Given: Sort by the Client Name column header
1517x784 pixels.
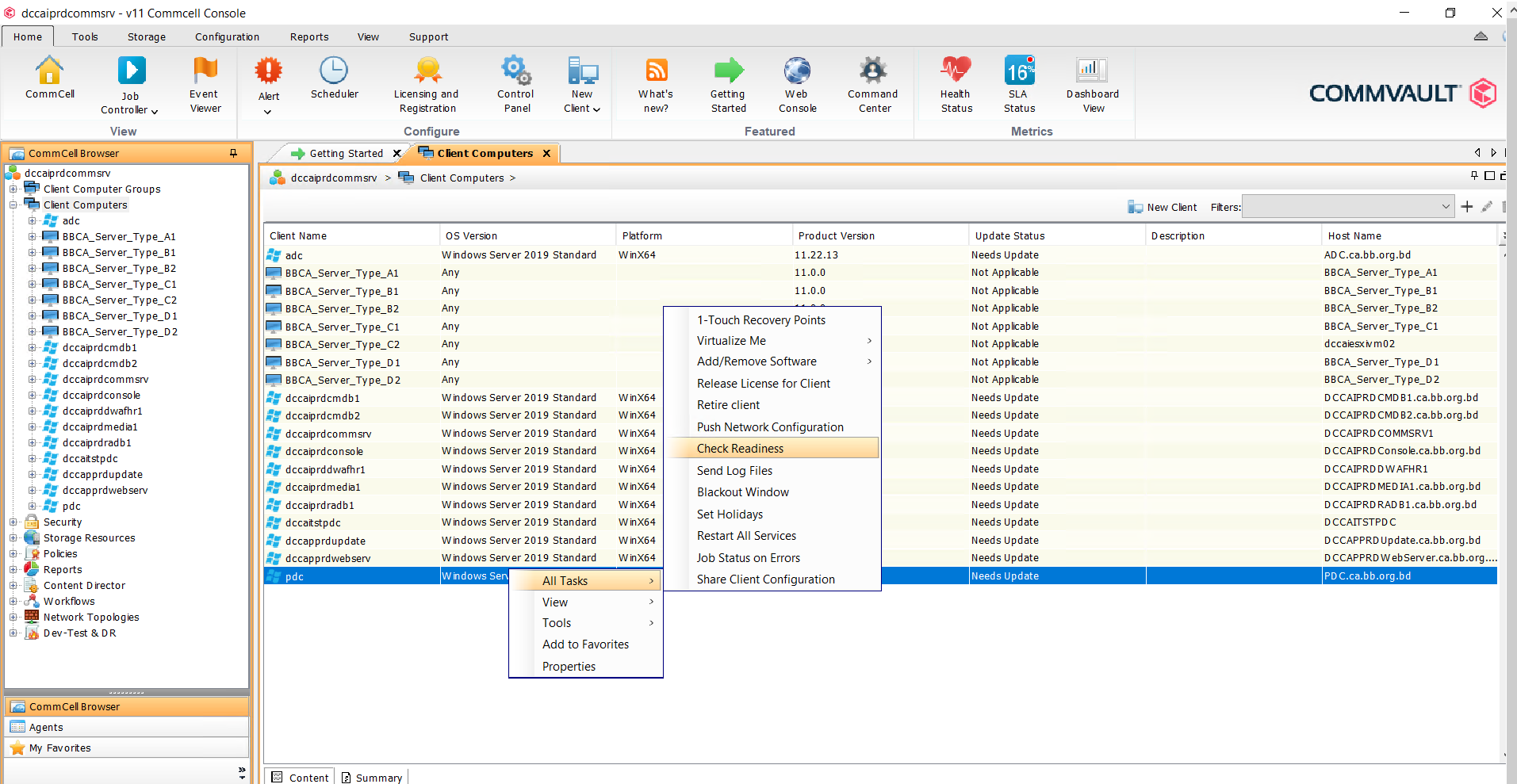Looking at the screenshot, I should pyautogui.click(x=351, y=235).
